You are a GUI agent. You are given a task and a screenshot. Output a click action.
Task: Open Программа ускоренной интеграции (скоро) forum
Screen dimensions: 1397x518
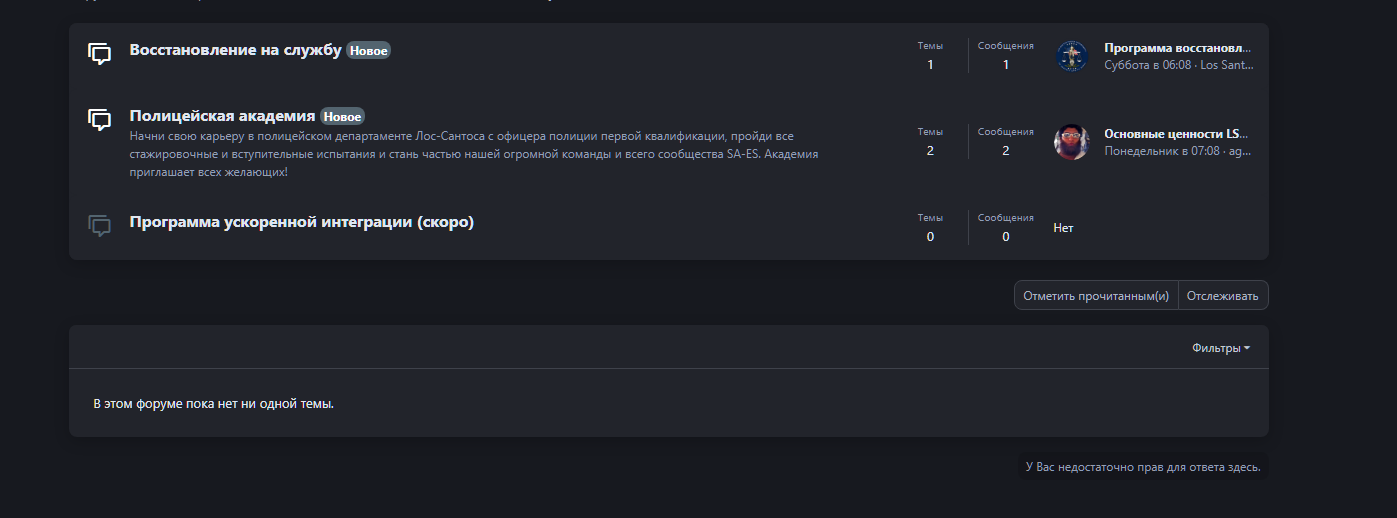[302, 222]
